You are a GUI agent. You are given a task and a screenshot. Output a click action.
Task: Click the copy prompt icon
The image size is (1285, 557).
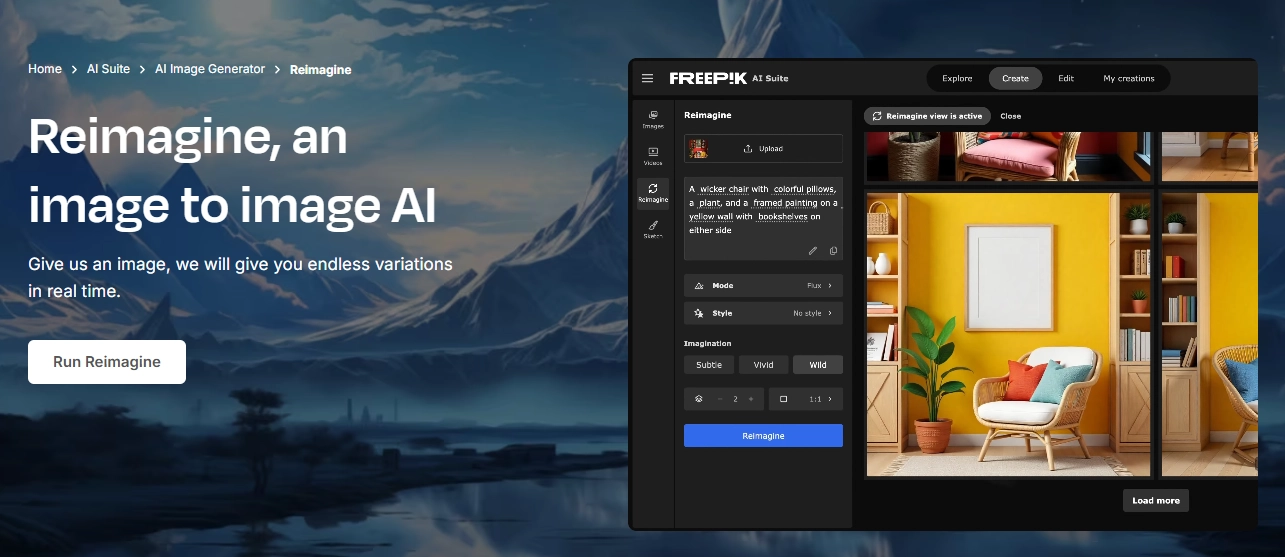coord(833,251)
